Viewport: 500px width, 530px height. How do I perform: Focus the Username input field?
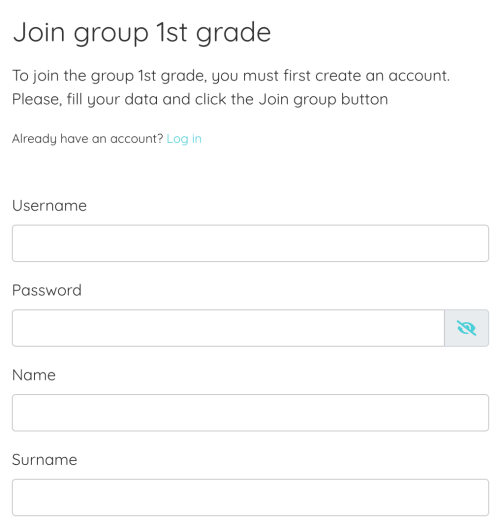pos(250,243)
